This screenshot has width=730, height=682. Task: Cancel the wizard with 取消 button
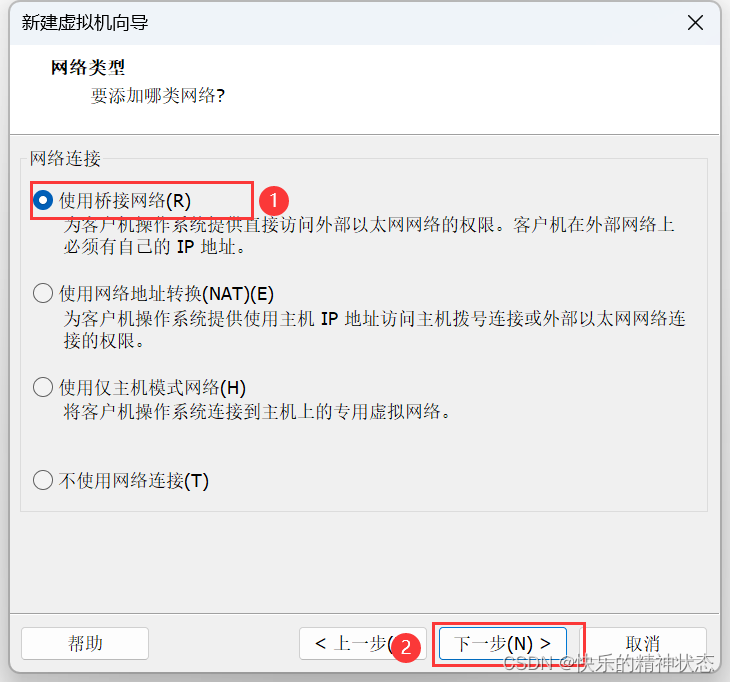(643, 643)
